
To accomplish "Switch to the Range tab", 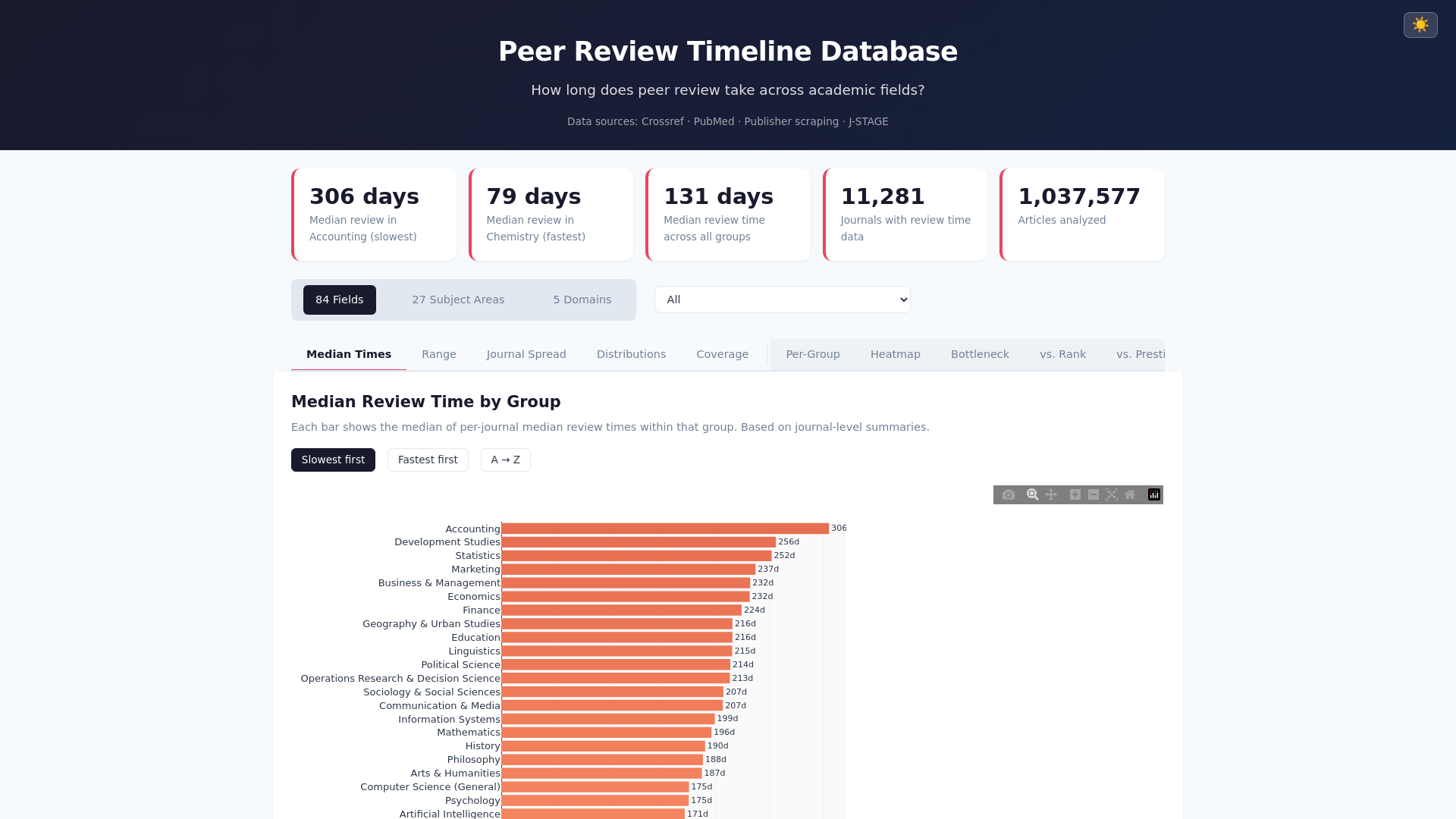I will 439,354.
